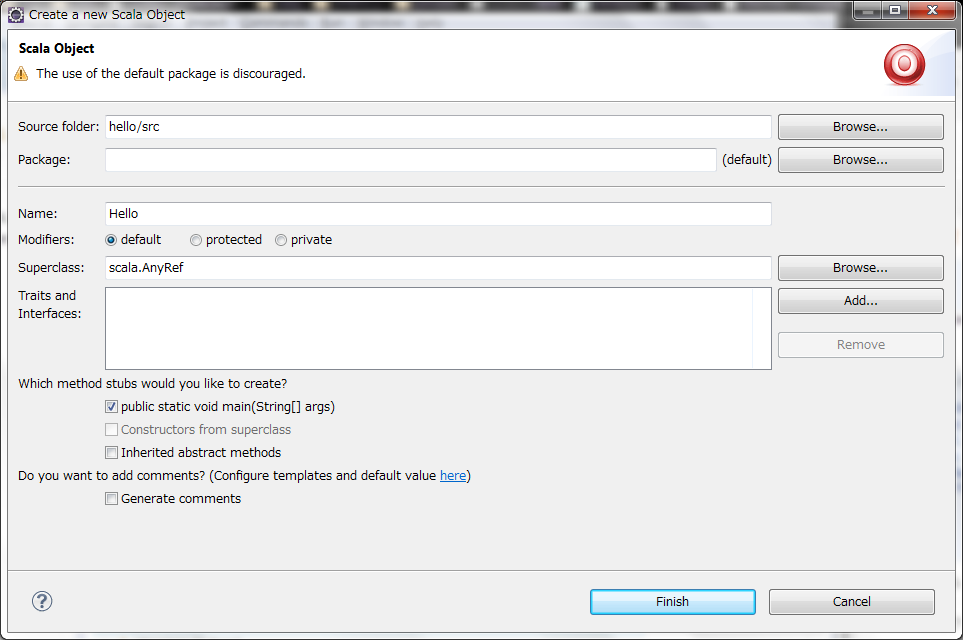Click 'Which method stubs' question text

coord(152,384)
